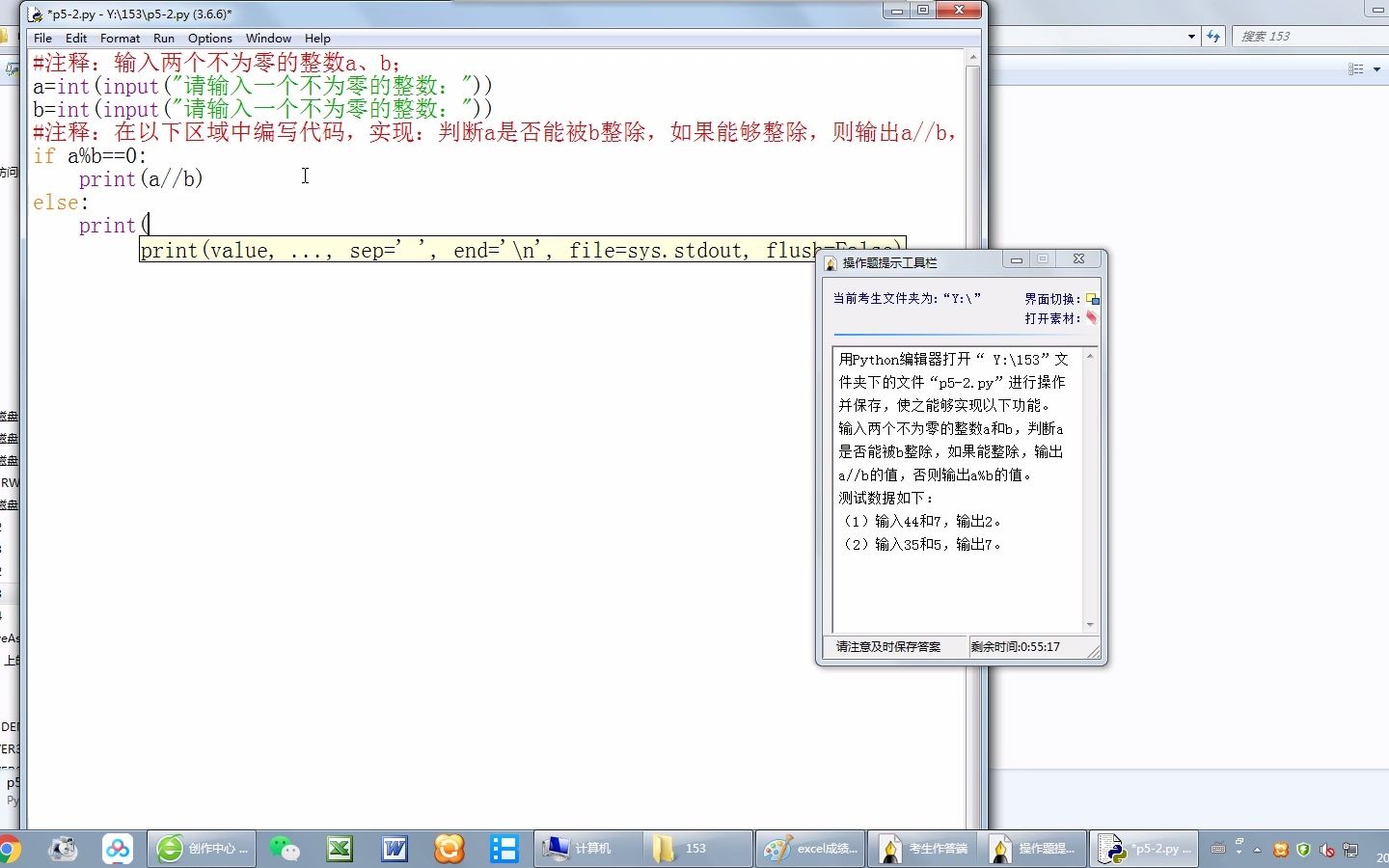Image resolution: width=1389 pixels, height=868 pixels.
Task: Click the 界面切换 interface switch icon
Action: 1092,299
